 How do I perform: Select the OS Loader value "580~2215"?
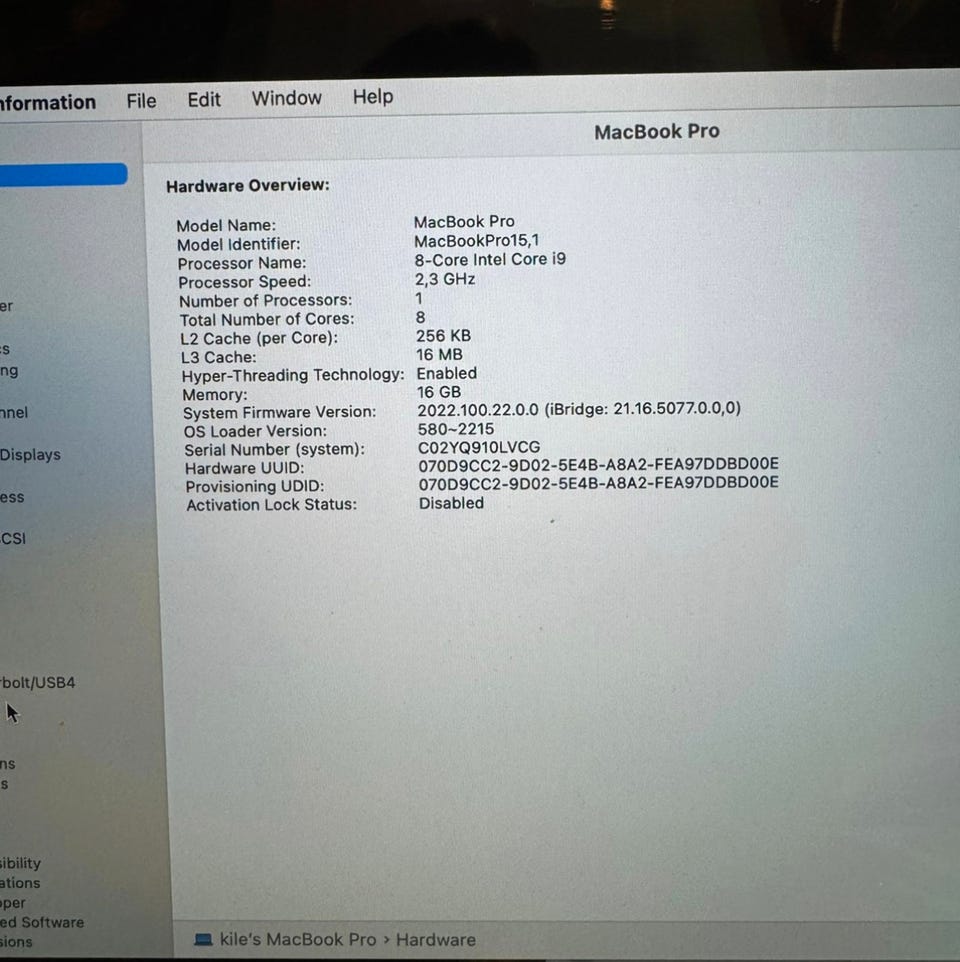[x=456, y=429]
